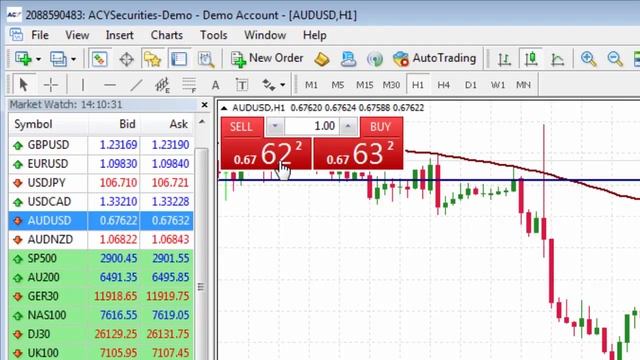Select the Horizontal Line drawing tool
The image size is (640, 360).
point(110,85)
